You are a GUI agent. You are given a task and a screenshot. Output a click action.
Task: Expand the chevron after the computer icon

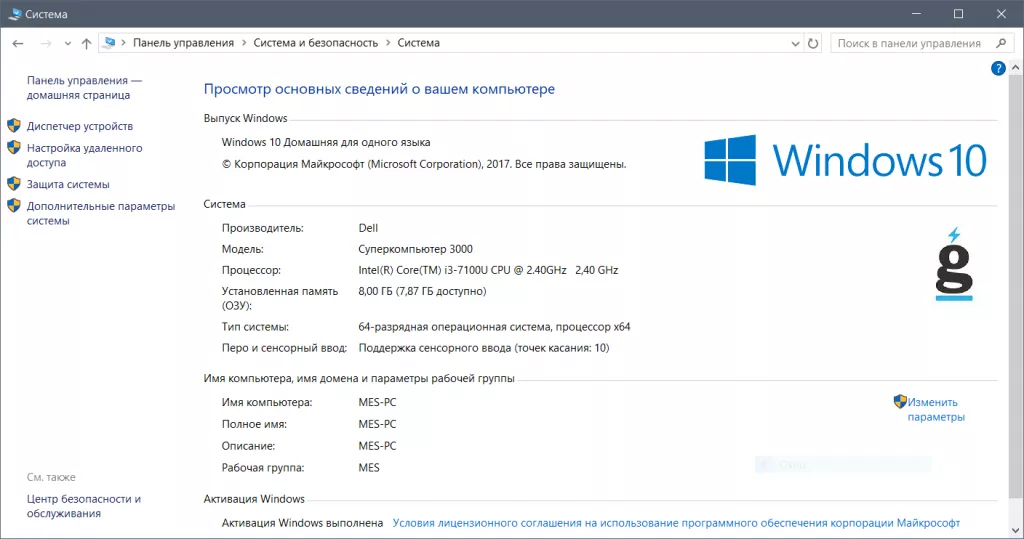click(123, 42)
